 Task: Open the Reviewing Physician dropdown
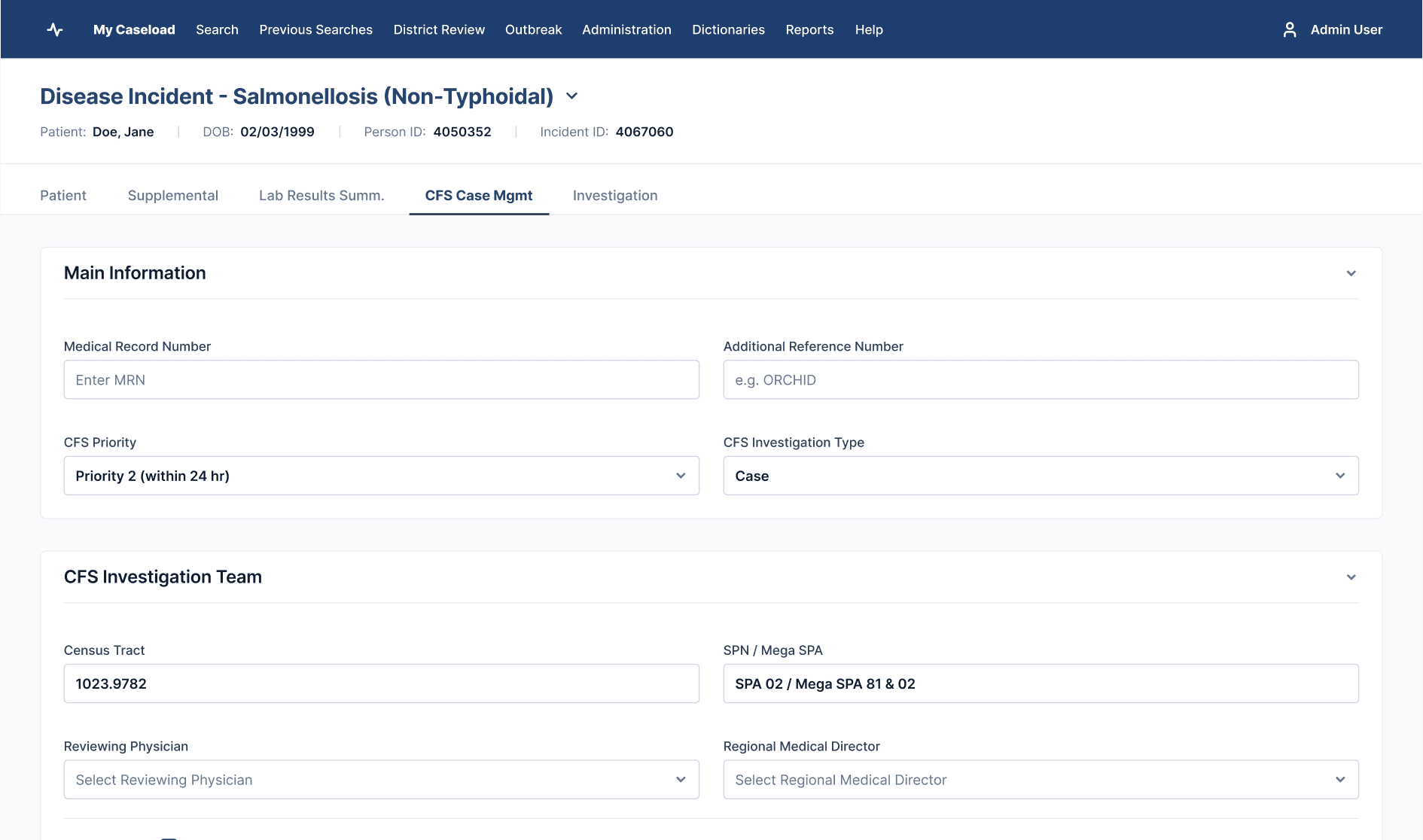pyautogui.click(x=382, y=780)
